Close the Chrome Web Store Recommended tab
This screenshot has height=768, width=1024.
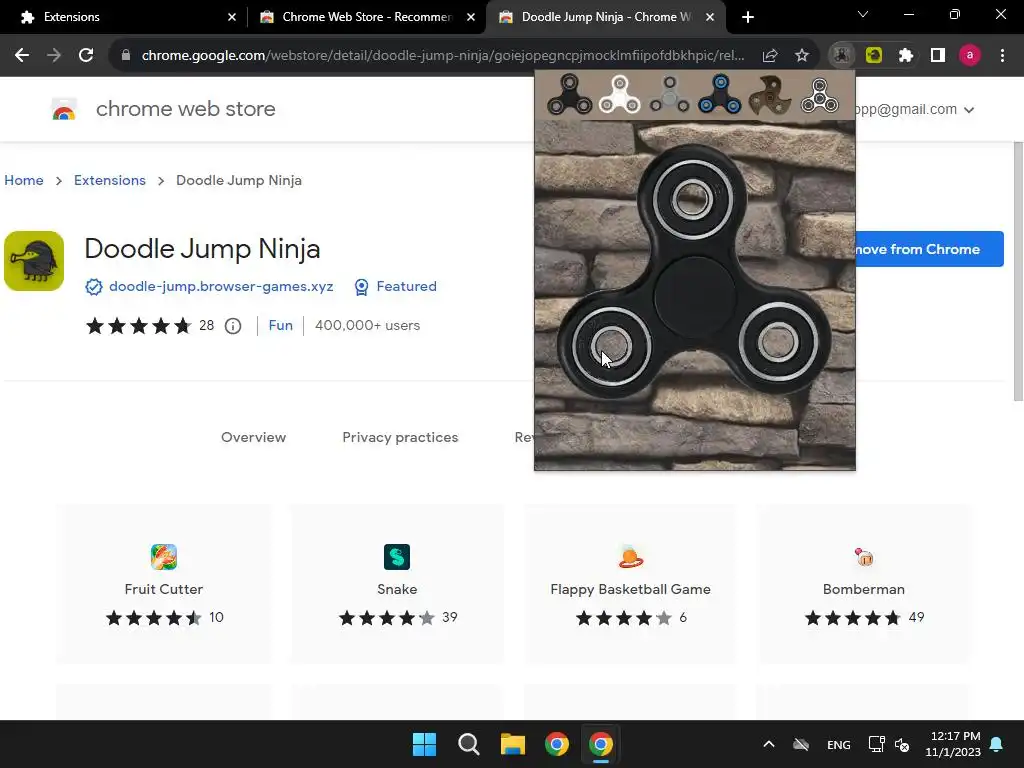(471, 17)
